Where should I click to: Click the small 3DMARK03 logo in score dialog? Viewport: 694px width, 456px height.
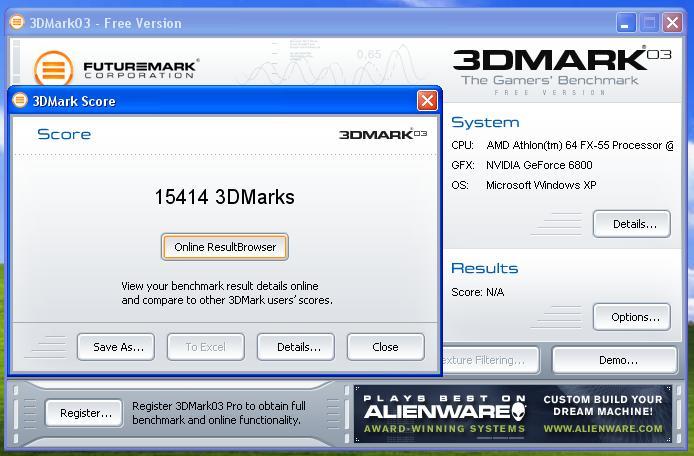coord(383,134)
